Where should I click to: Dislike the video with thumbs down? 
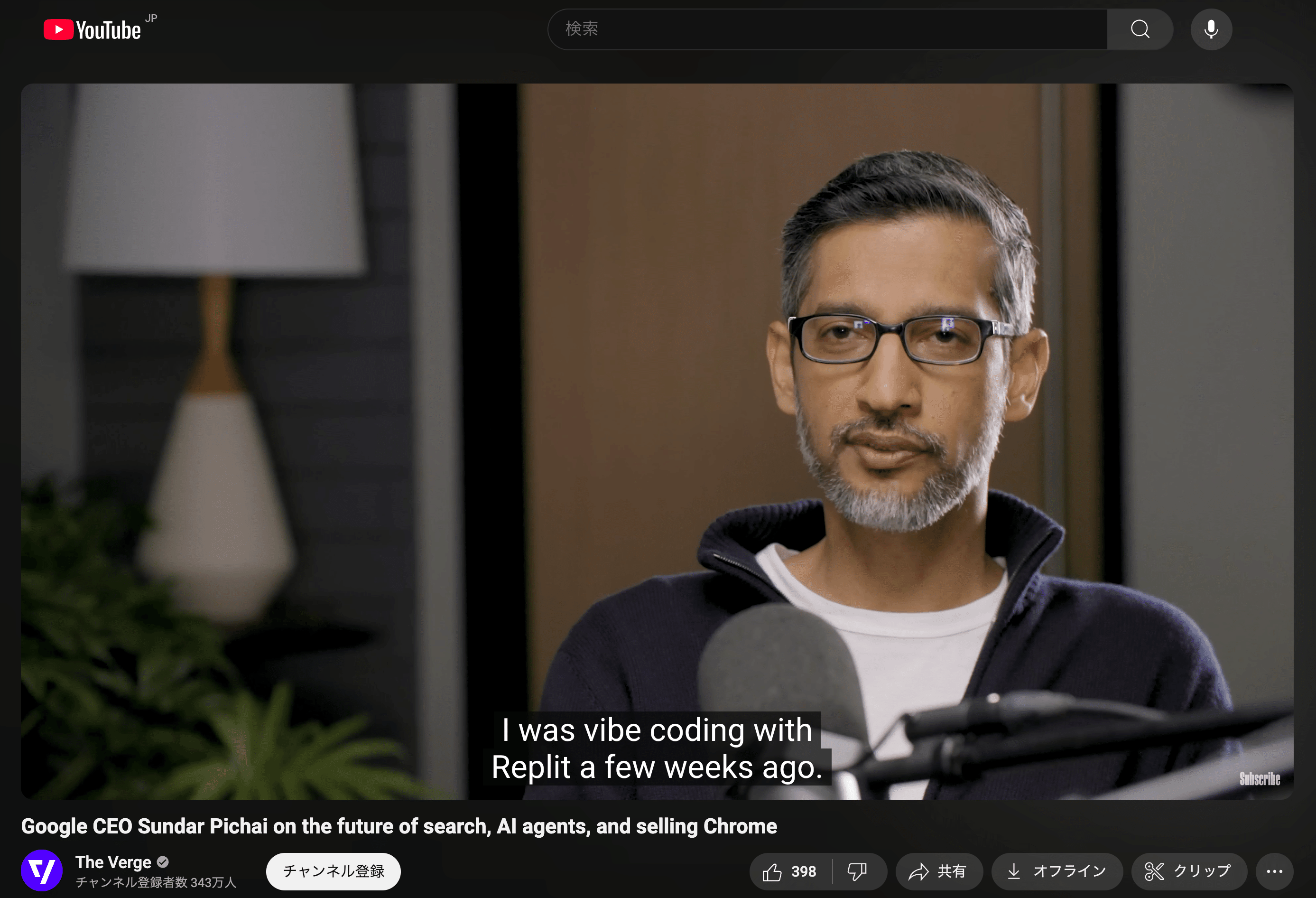tap(857, 871)
